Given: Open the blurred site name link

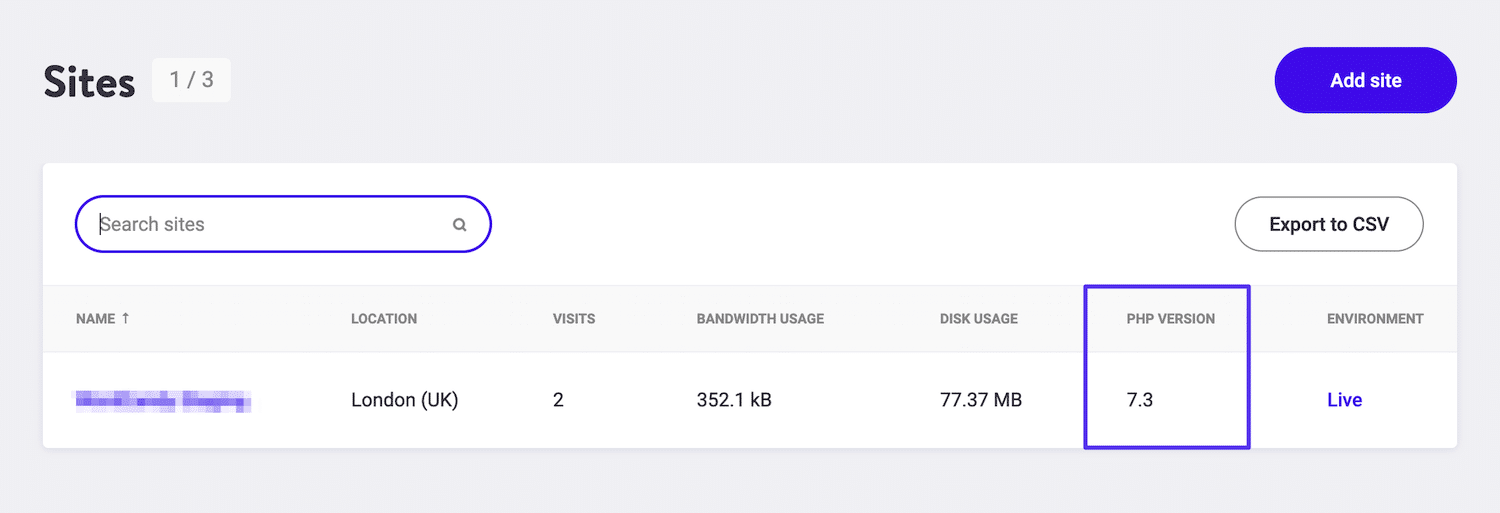Looking at the screenshot, I should pos(163,401).
